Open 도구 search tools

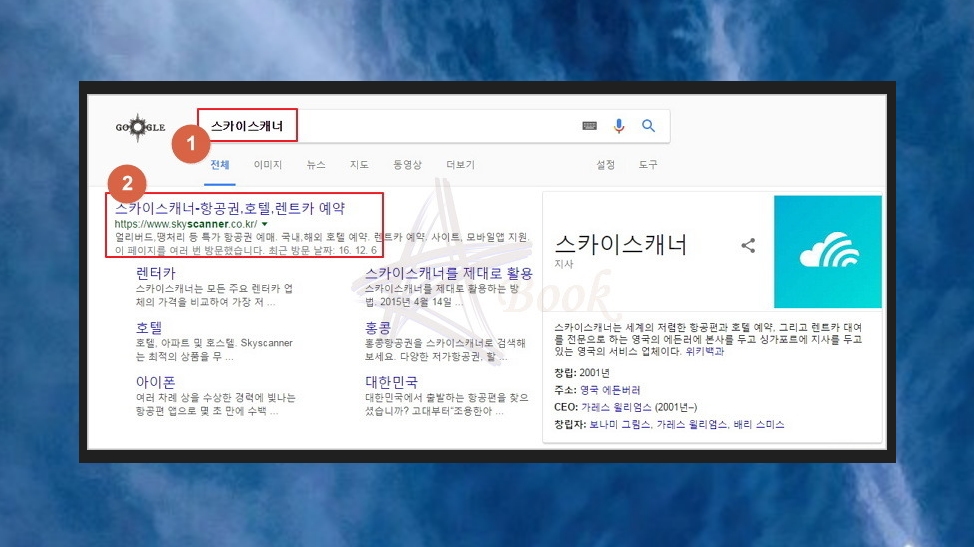(648, 165)
